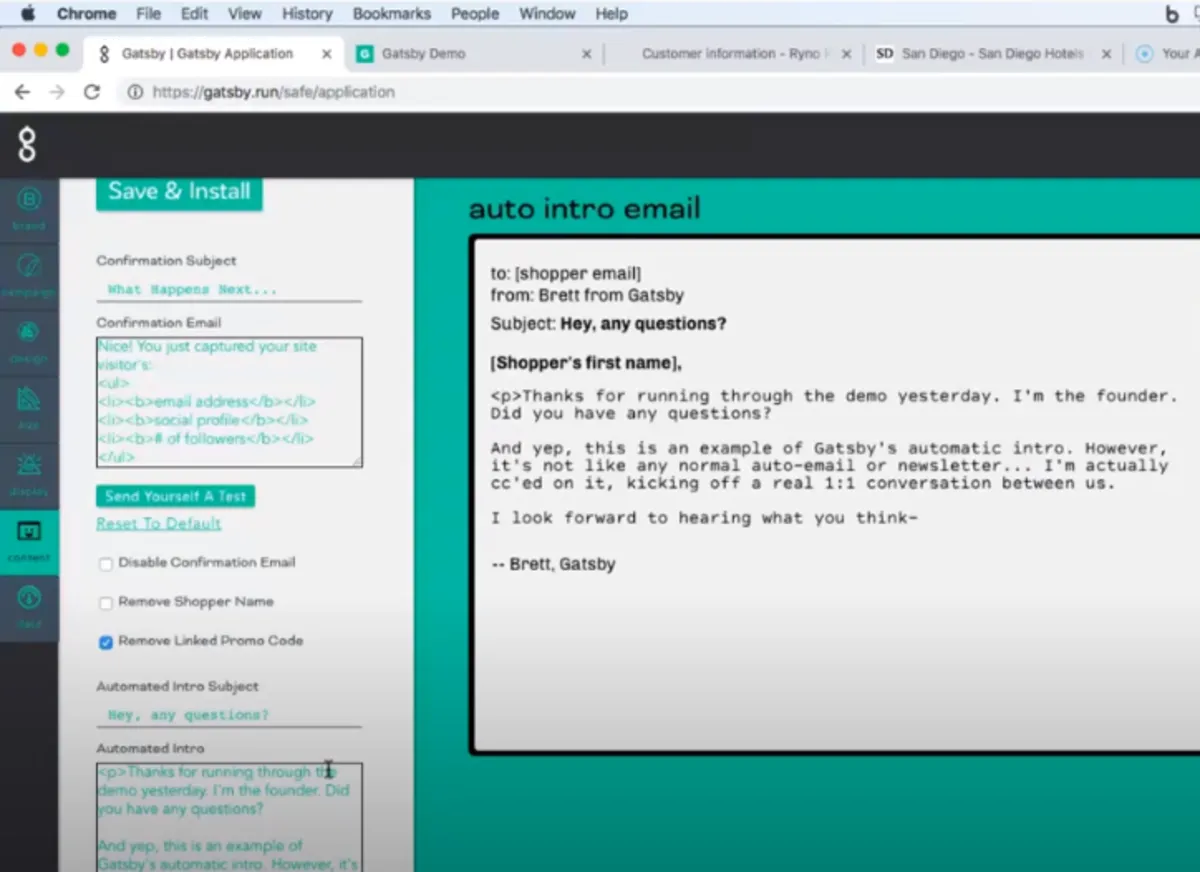Click the browser address bar URL
Image resolution: width=1200 pixels, height=872 pixels.
[x=273, y=92]
